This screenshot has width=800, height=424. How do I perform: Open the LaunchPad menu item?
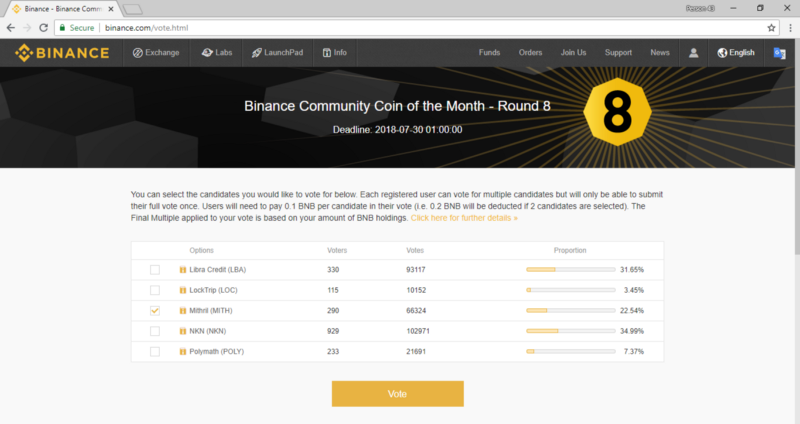click(x=277, y=53)
